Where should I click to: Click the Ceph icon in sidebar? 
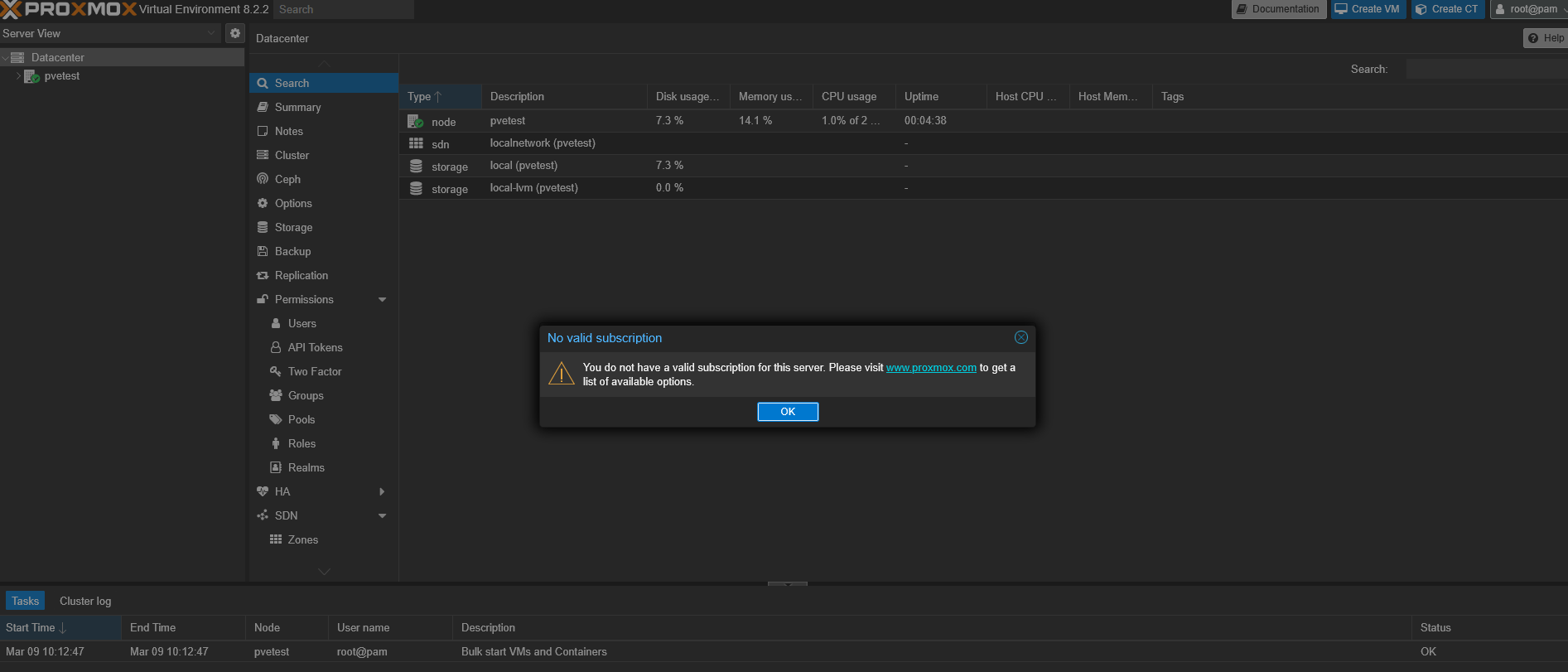[x=263, y=179]
